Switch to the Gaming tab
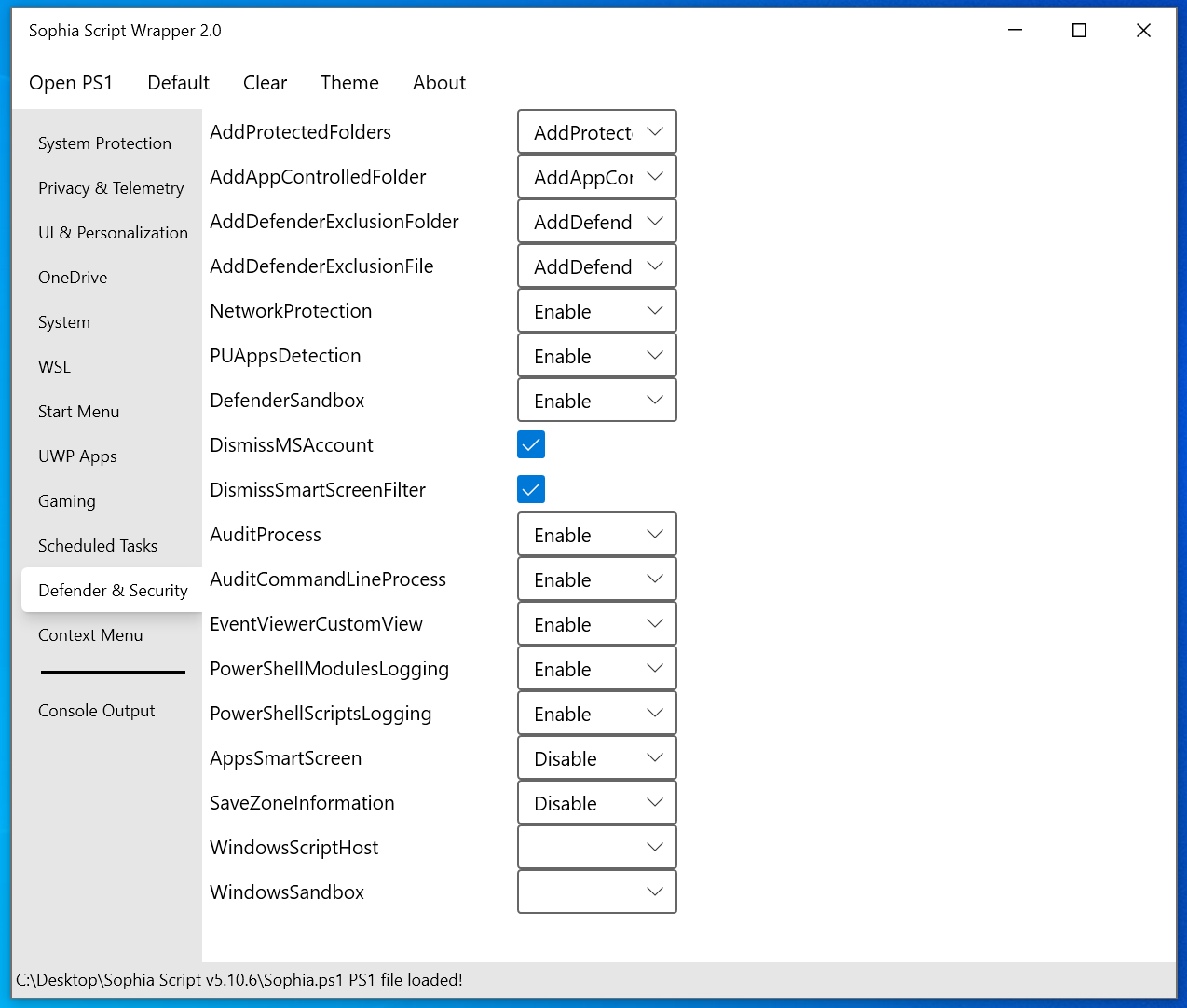Viewport: 1187px width, 1008px height. coord(112,501)
